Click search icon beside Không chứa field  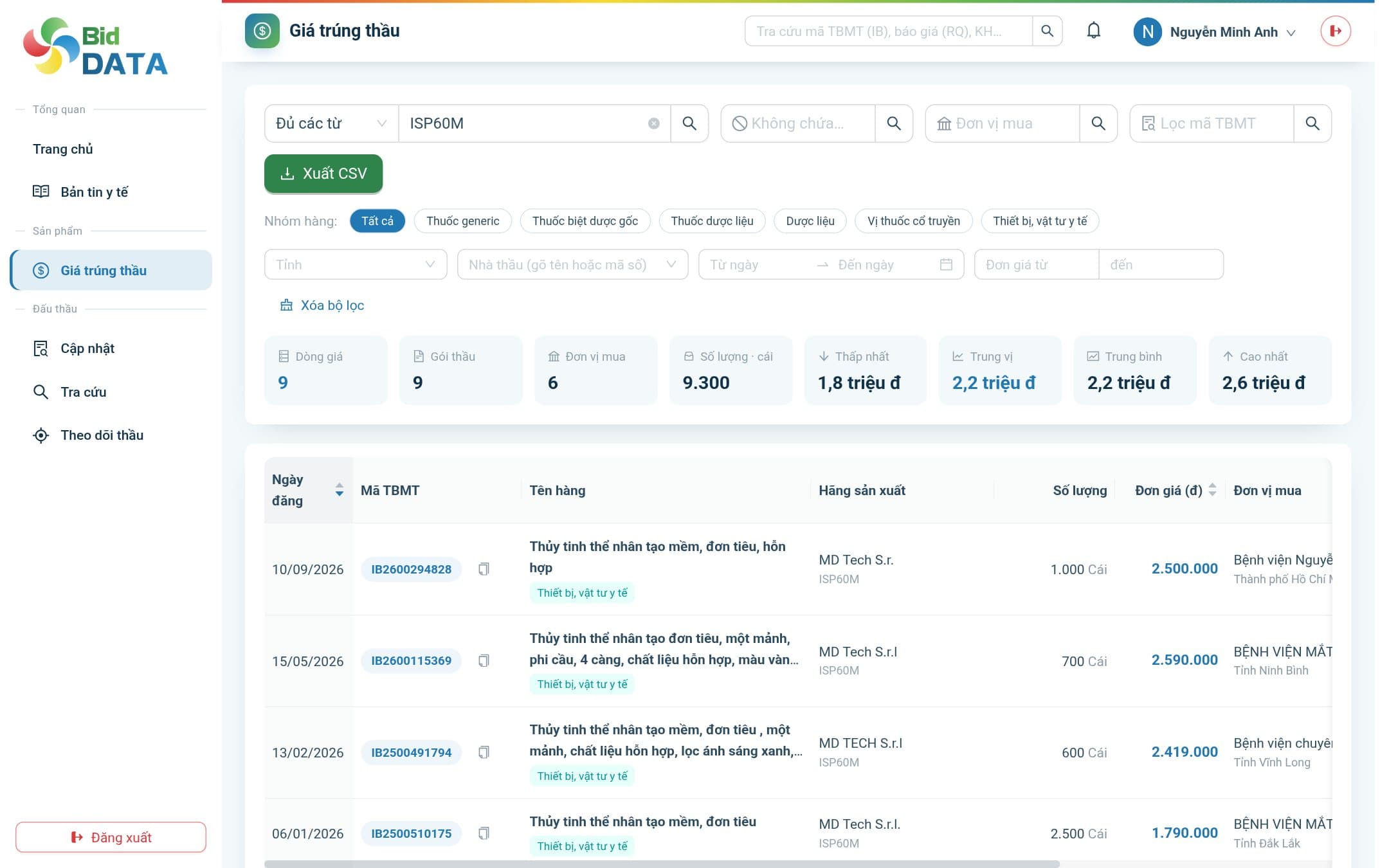(x=894, y=123)
